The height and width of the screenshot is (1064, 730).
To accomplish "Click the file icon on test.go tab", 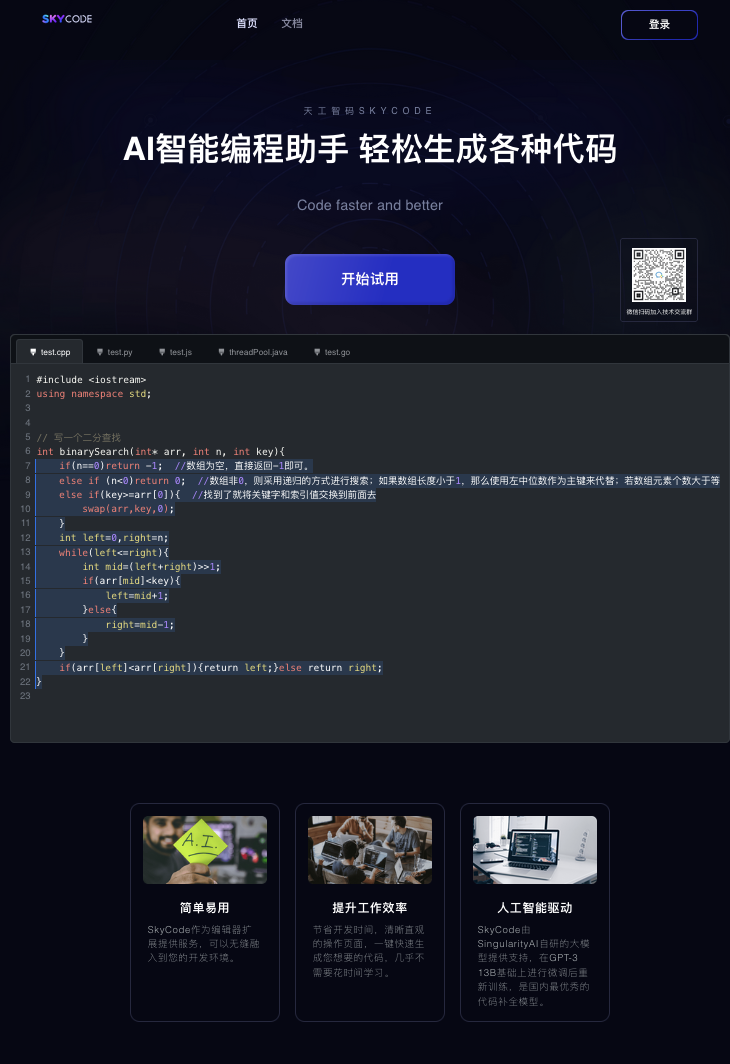I will click(x=317, y=352).
